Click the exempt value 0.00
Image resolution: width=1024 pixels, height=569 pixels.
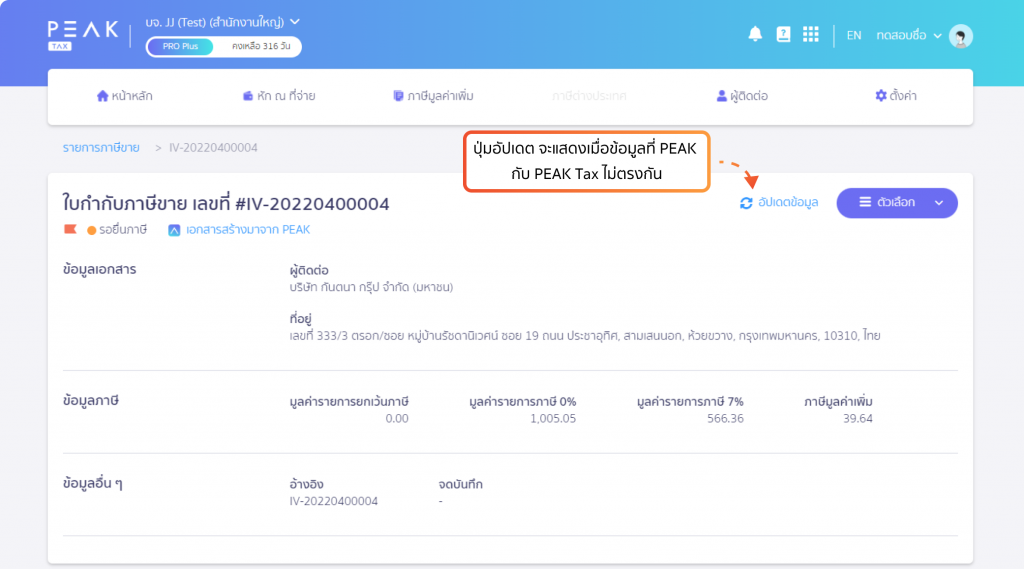pos(396,419)
